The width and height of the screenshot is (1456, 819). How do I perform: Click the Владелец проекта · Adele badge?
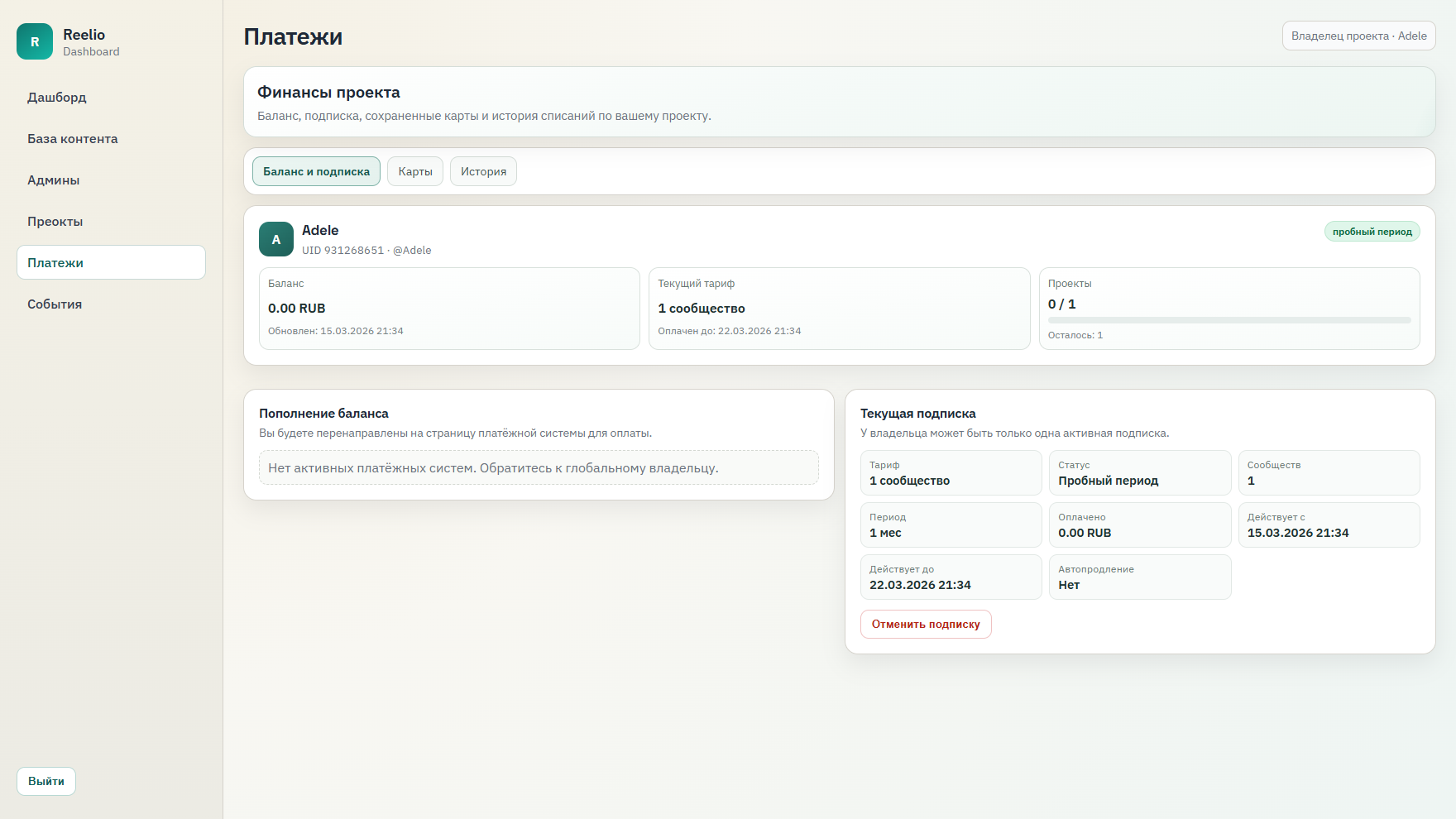pyautogui.click(x=1358, y=36)
